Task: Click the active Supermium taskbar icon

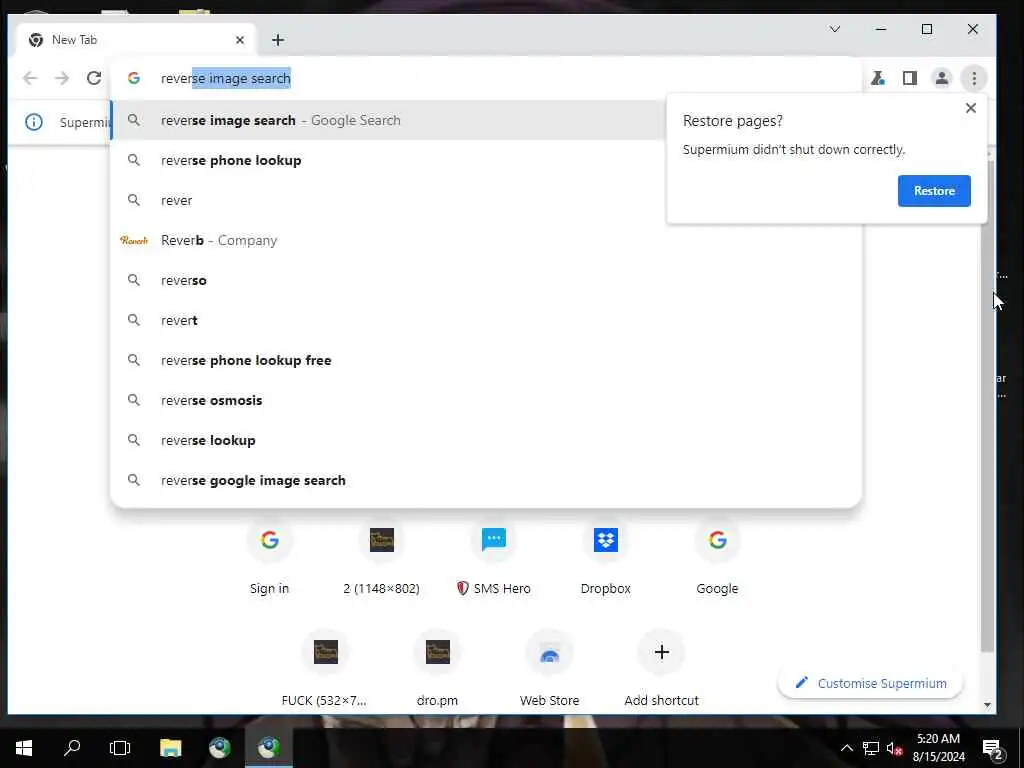Action: [x=269, y=748]
